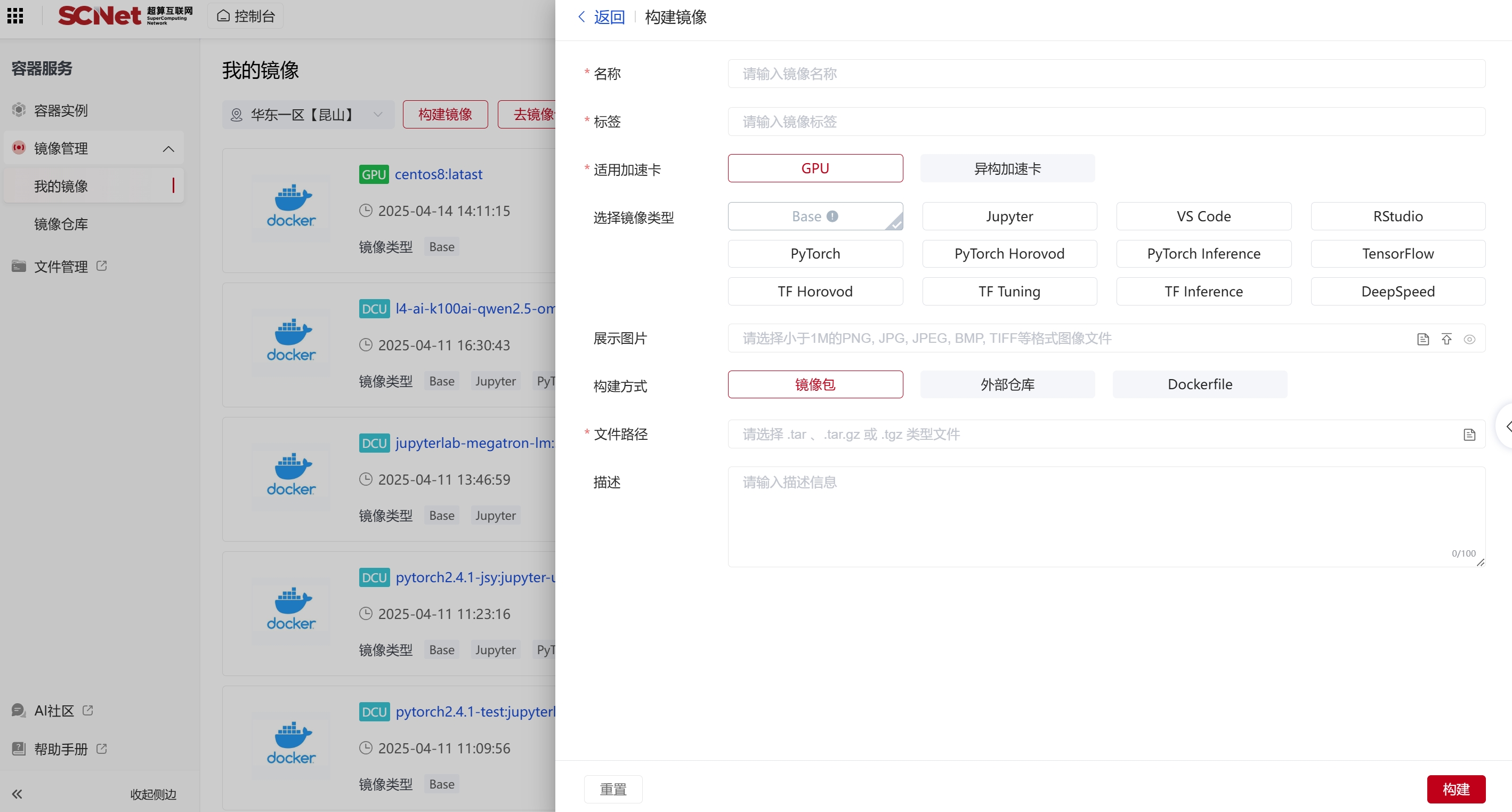The image size is (1512, 812).
Task: Focus the 标签 input field
Action: click(1106, 122)
